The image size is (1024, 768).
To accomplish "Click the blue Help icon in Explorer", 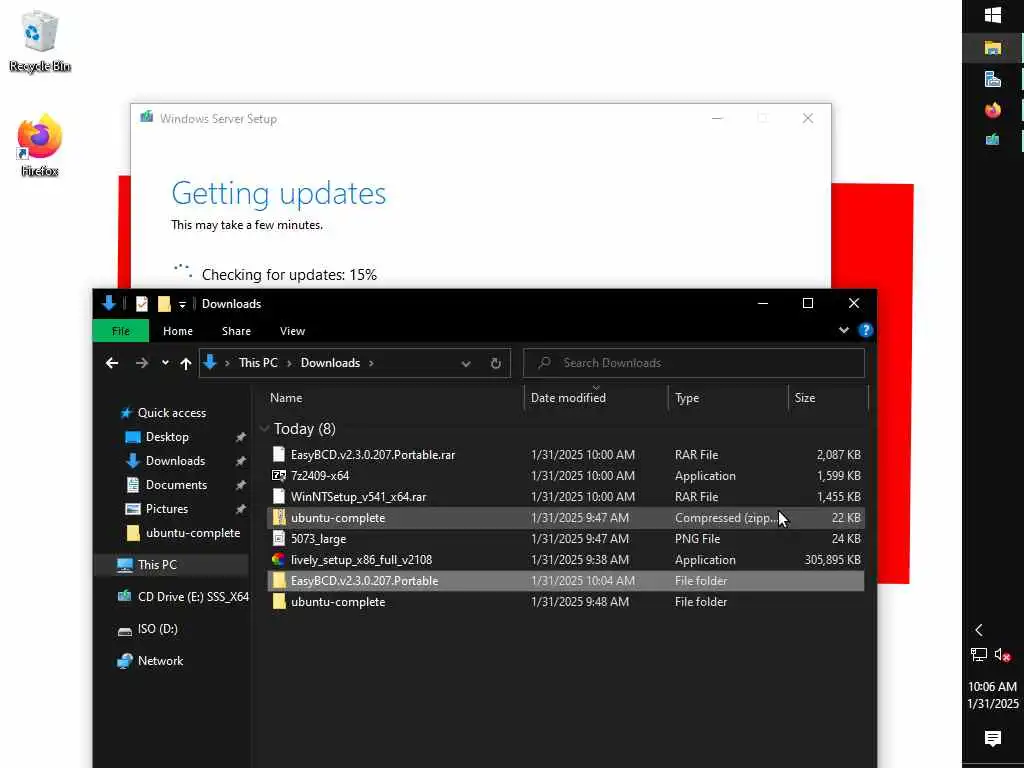I will pos(865,330).
